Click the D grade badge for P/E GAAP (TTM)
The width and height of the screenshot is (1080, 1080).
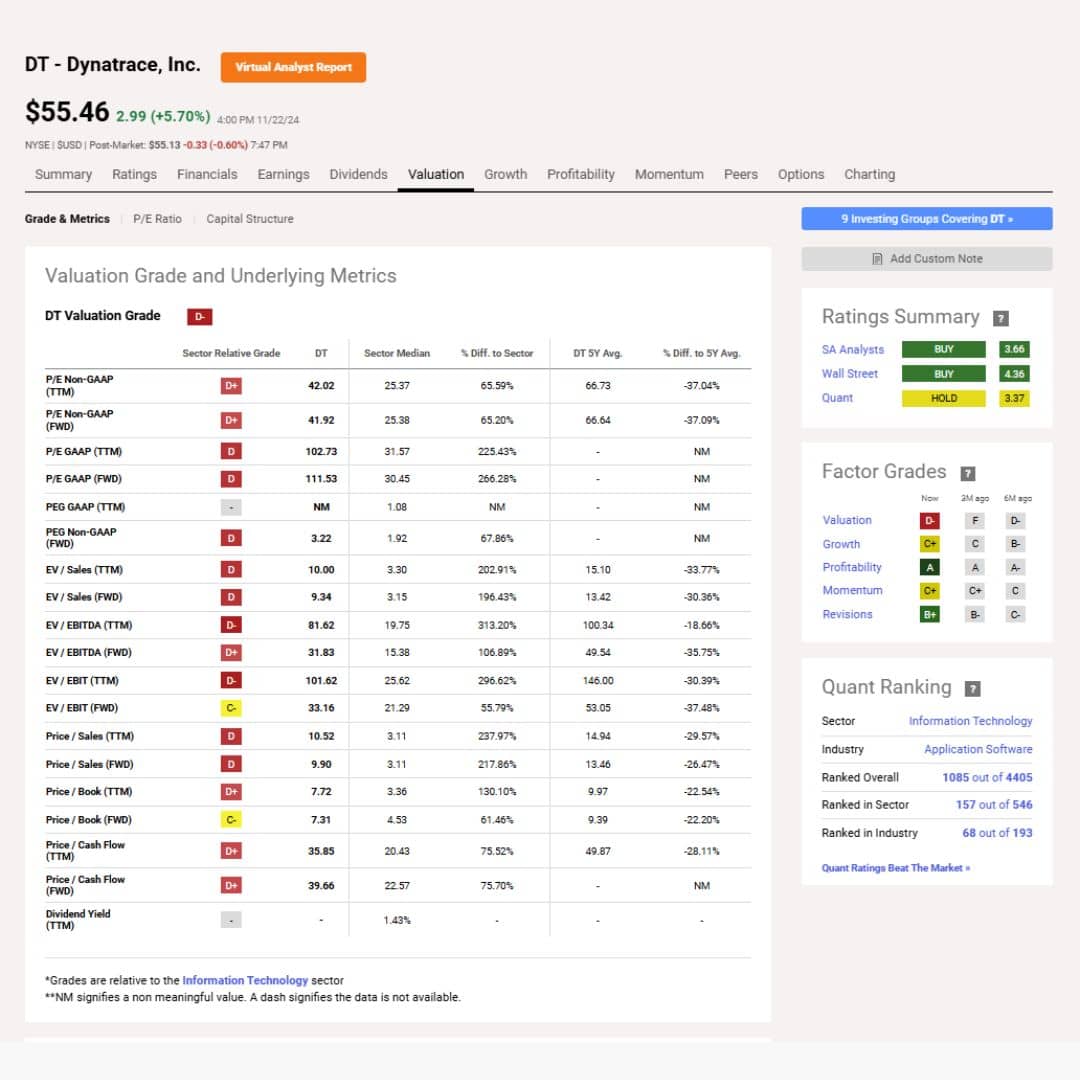(231, 452)
